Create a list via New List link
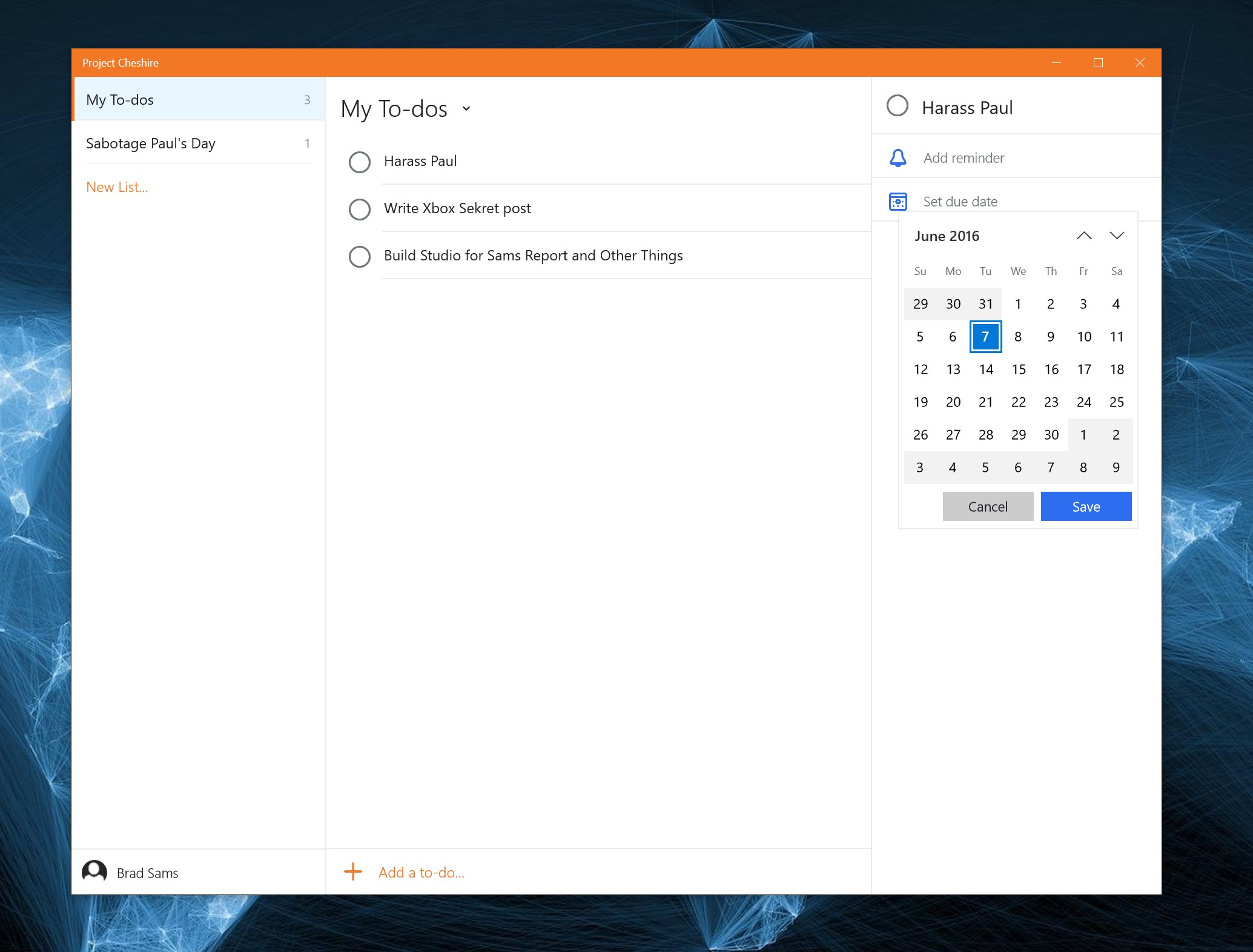Viewport: 1253px width, 952px height. 117,187
